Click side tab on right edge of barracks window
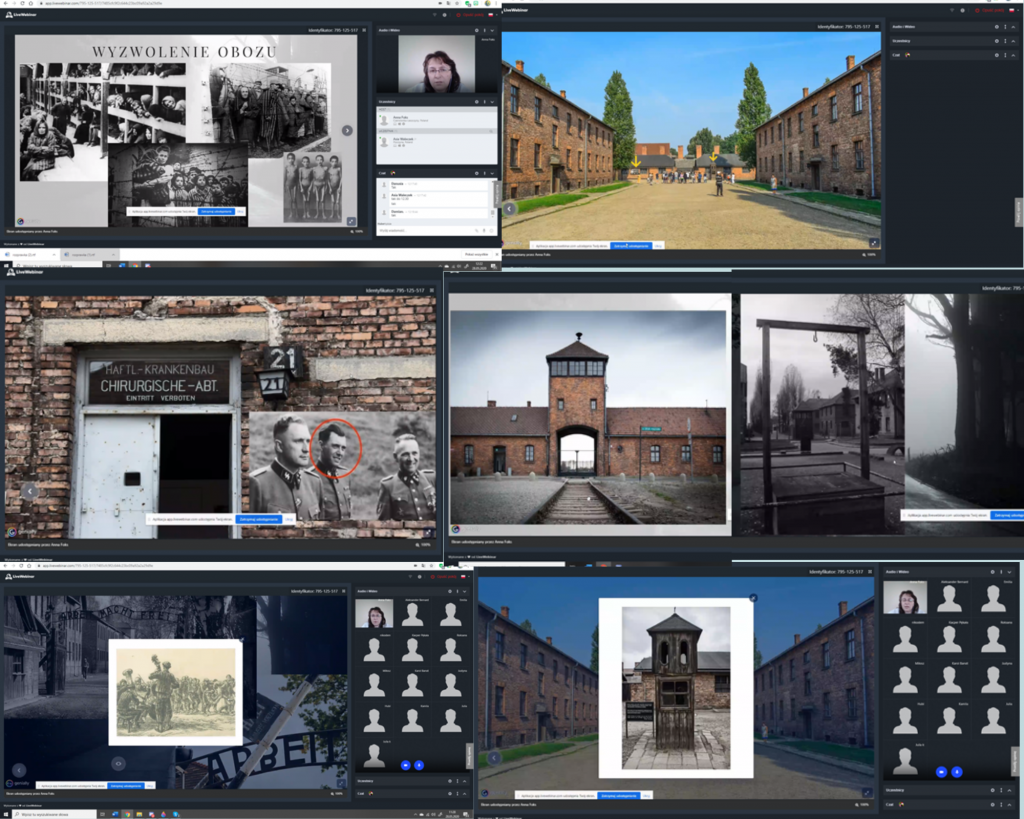The width and height of the screenshot is (1024, 819). [x=1019, y=211]
